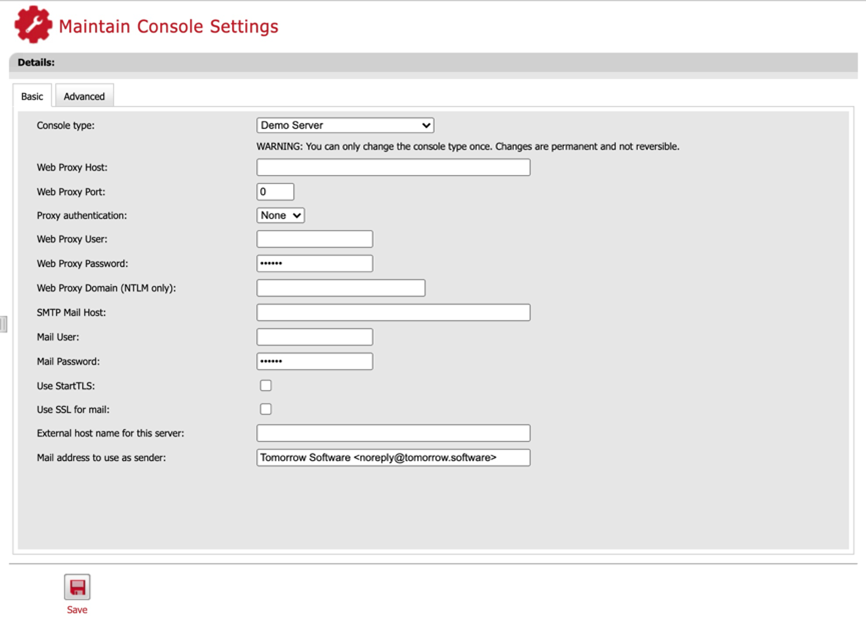This screenshot has width=866, height=624.
Task: Click the External host name field
Action: (393, 433)
